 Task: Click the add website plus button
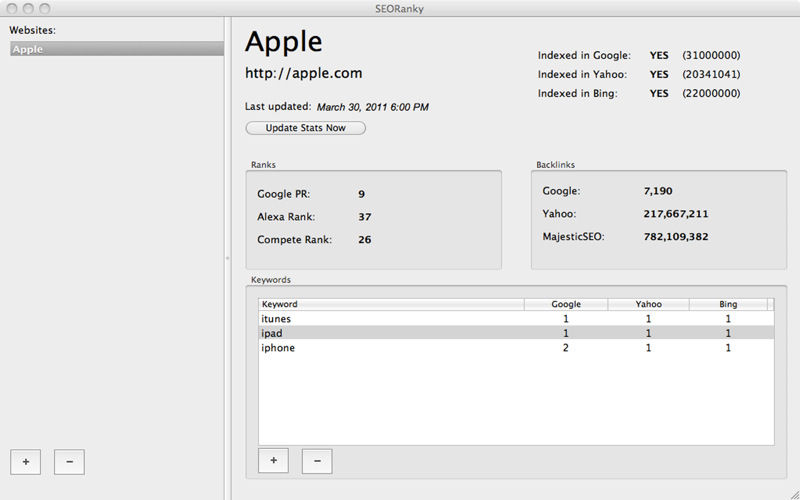click(25, 461)
